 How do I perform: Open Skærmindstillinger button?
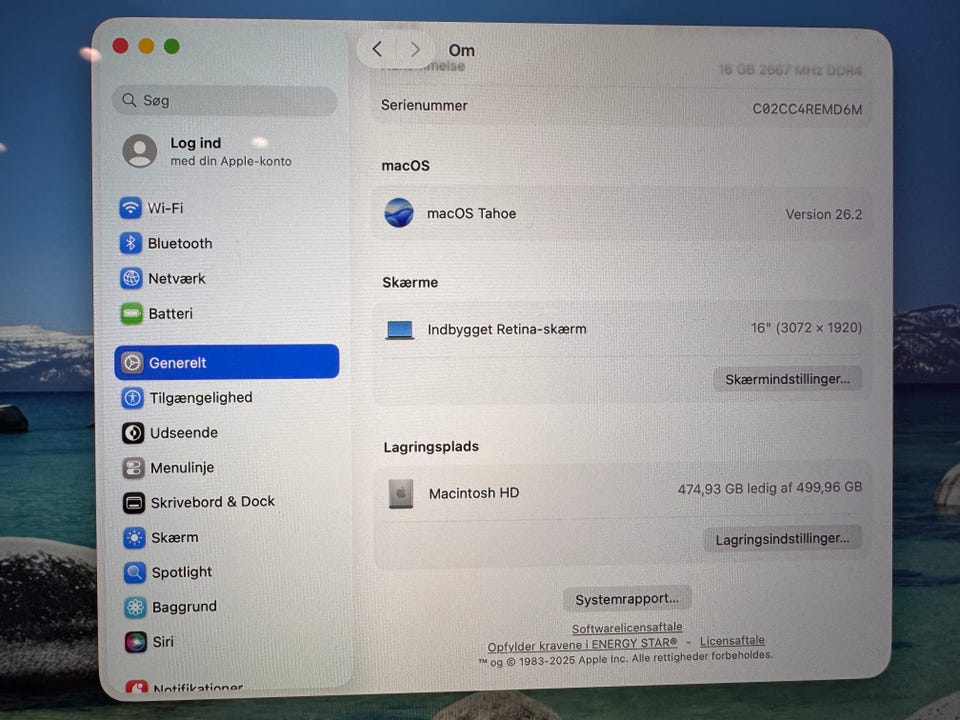tap(787, 379)
